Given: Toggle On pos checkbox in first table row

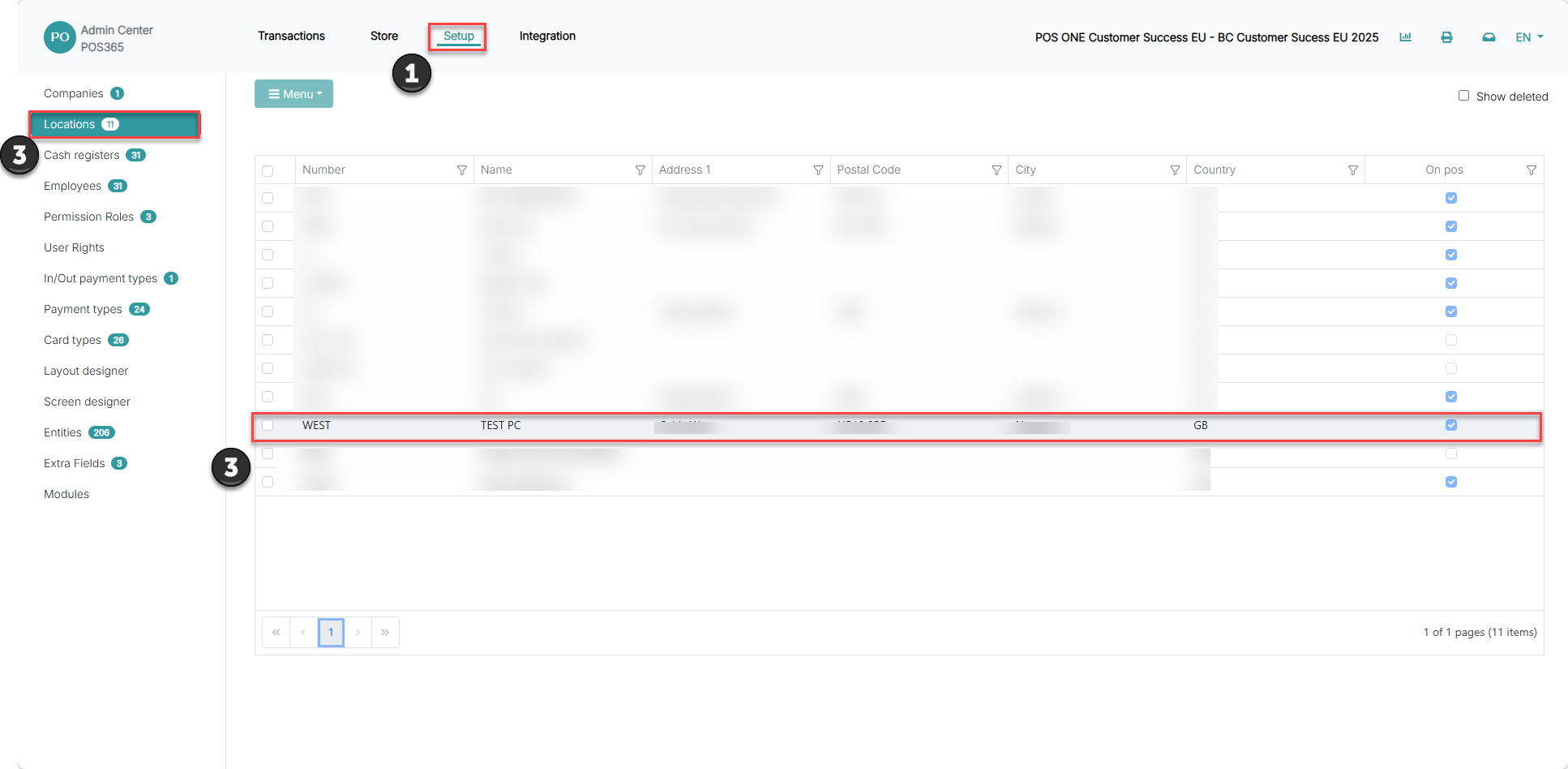Looking at the screenshot, I should point(1451,198).
